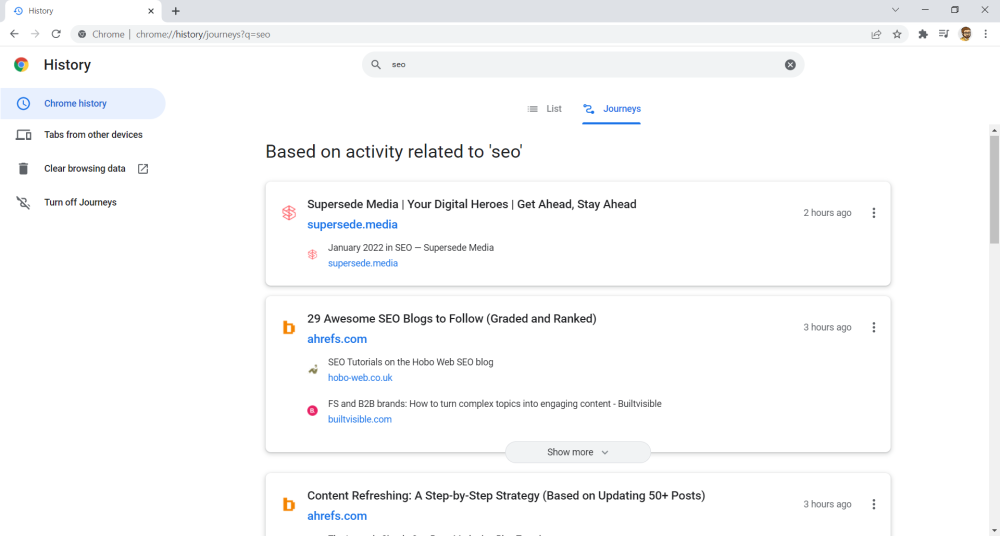The height and width of the screenshot is (536, 1000).
Task: Open ahrefs.com link under 29 Awesome SEO Blogs
Action: (337, 339)
